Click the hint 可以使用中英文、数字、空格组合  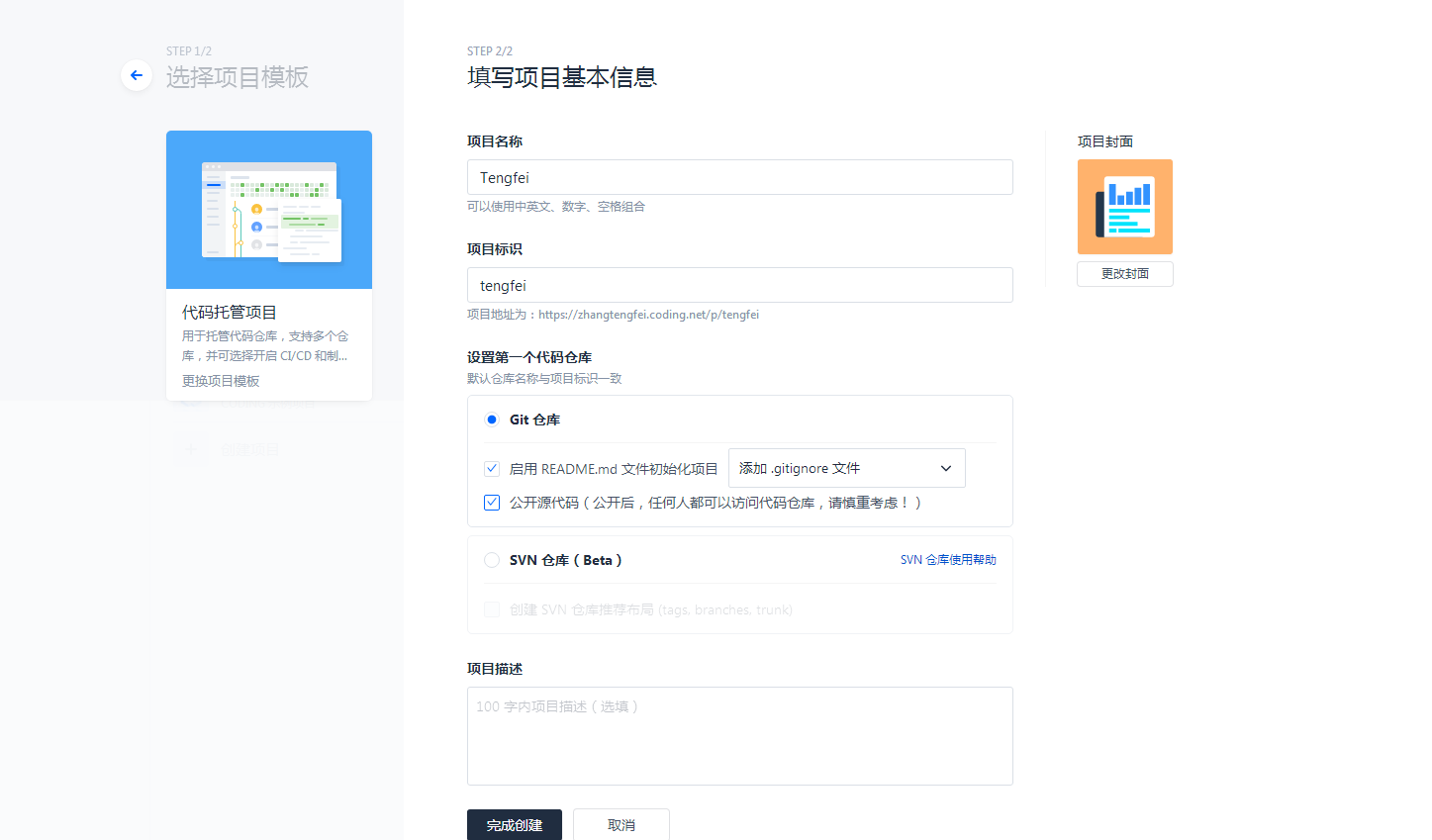[x=556, y=207]
